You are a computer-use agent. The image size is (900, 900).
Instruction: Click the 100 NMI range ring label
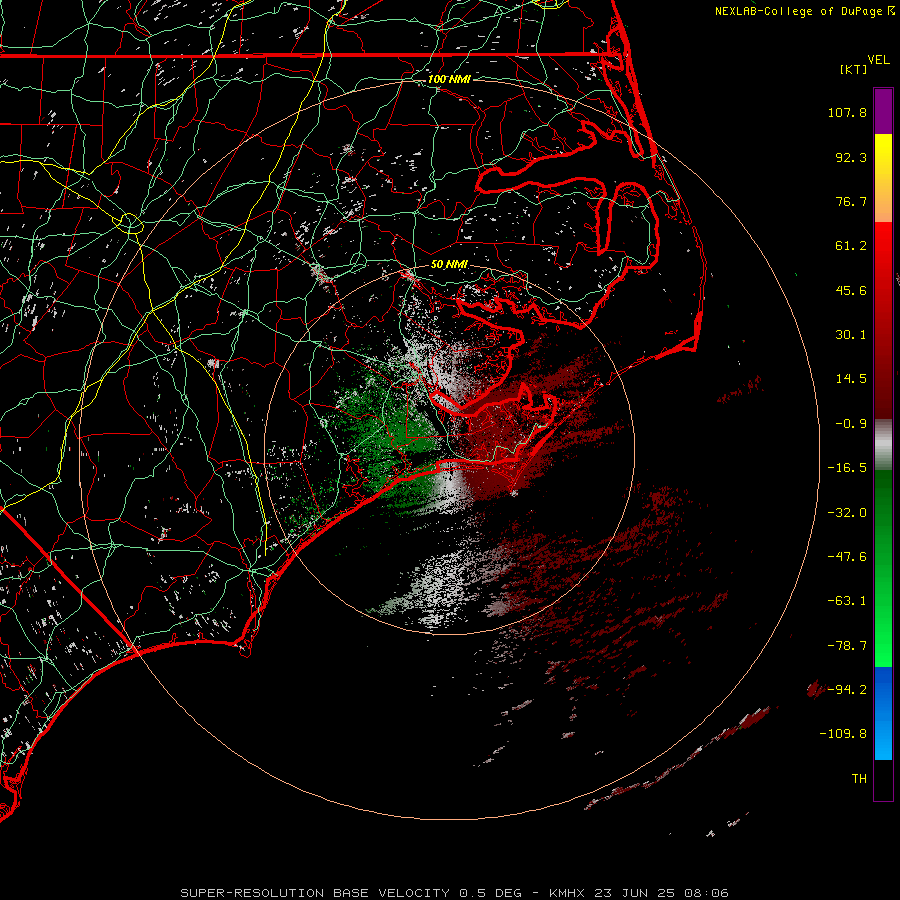coord(449,79)
